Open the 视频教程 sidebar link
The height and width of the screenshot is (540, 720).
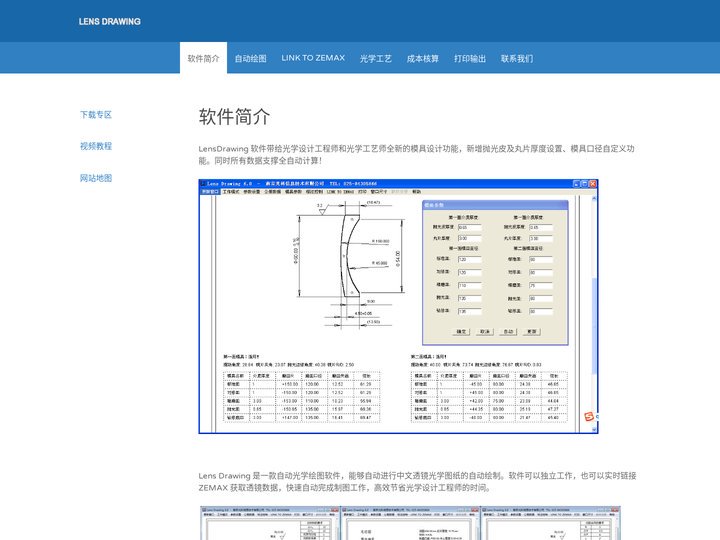(x=96, y=146)
